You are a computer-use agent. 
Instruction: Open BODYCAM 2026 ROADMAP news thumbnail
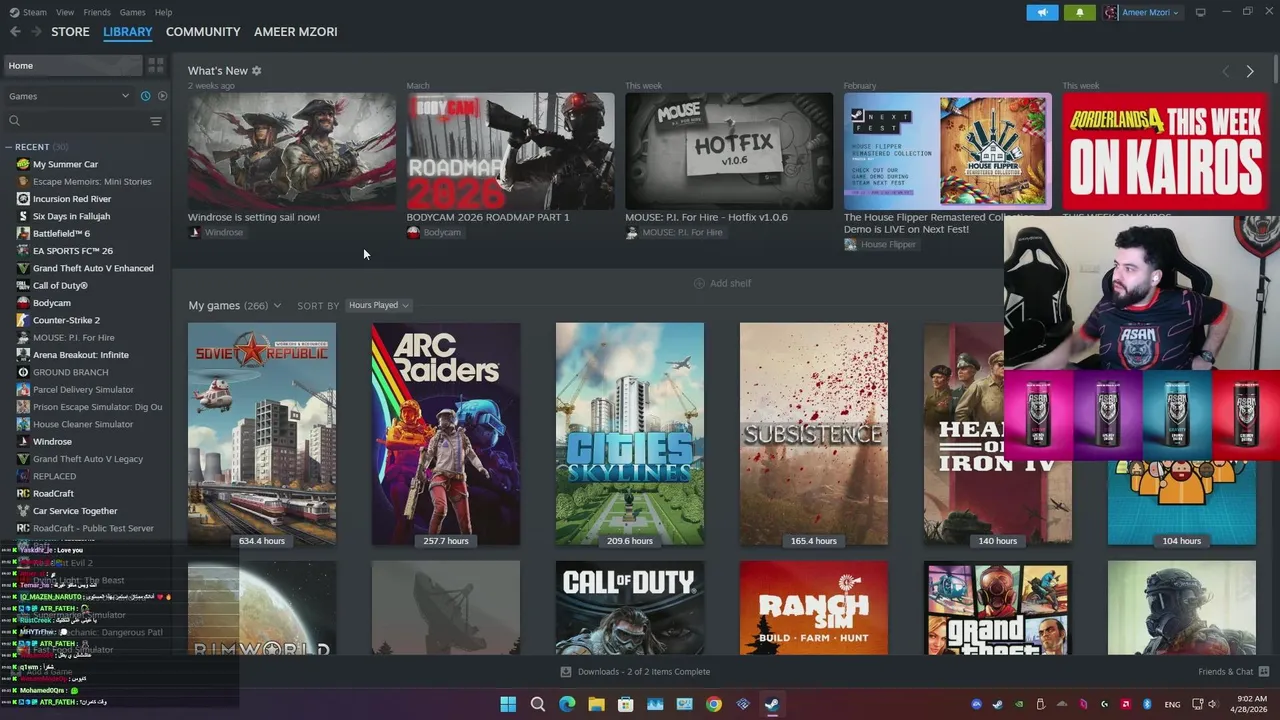(x=510, y=151)
